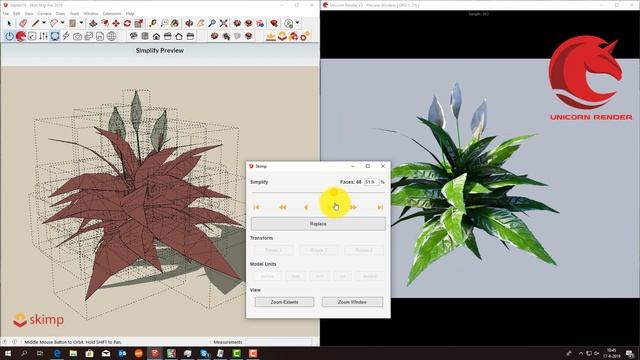Click the Measurements input box

tap(278, 342)
